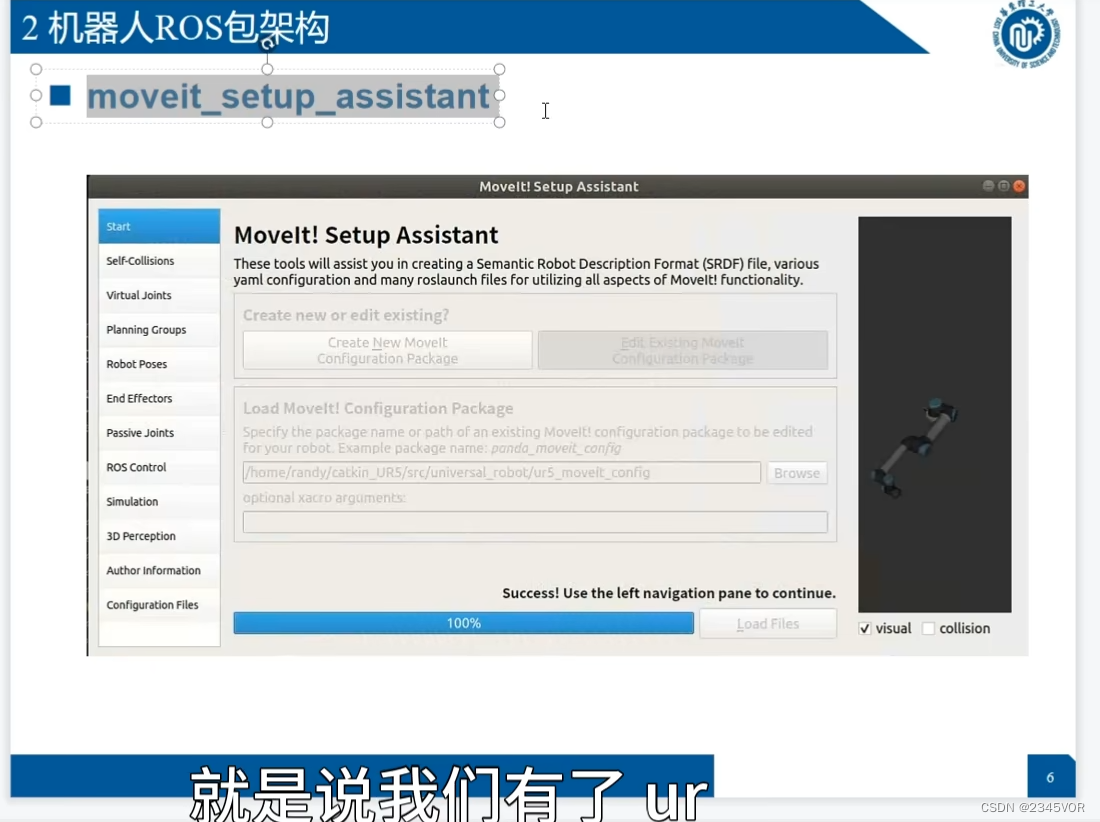Image resolution: width=1100 pixels, height=822 pixels.
Task: Click the optional xacro arguments field
Action: (x=535, y=521)
